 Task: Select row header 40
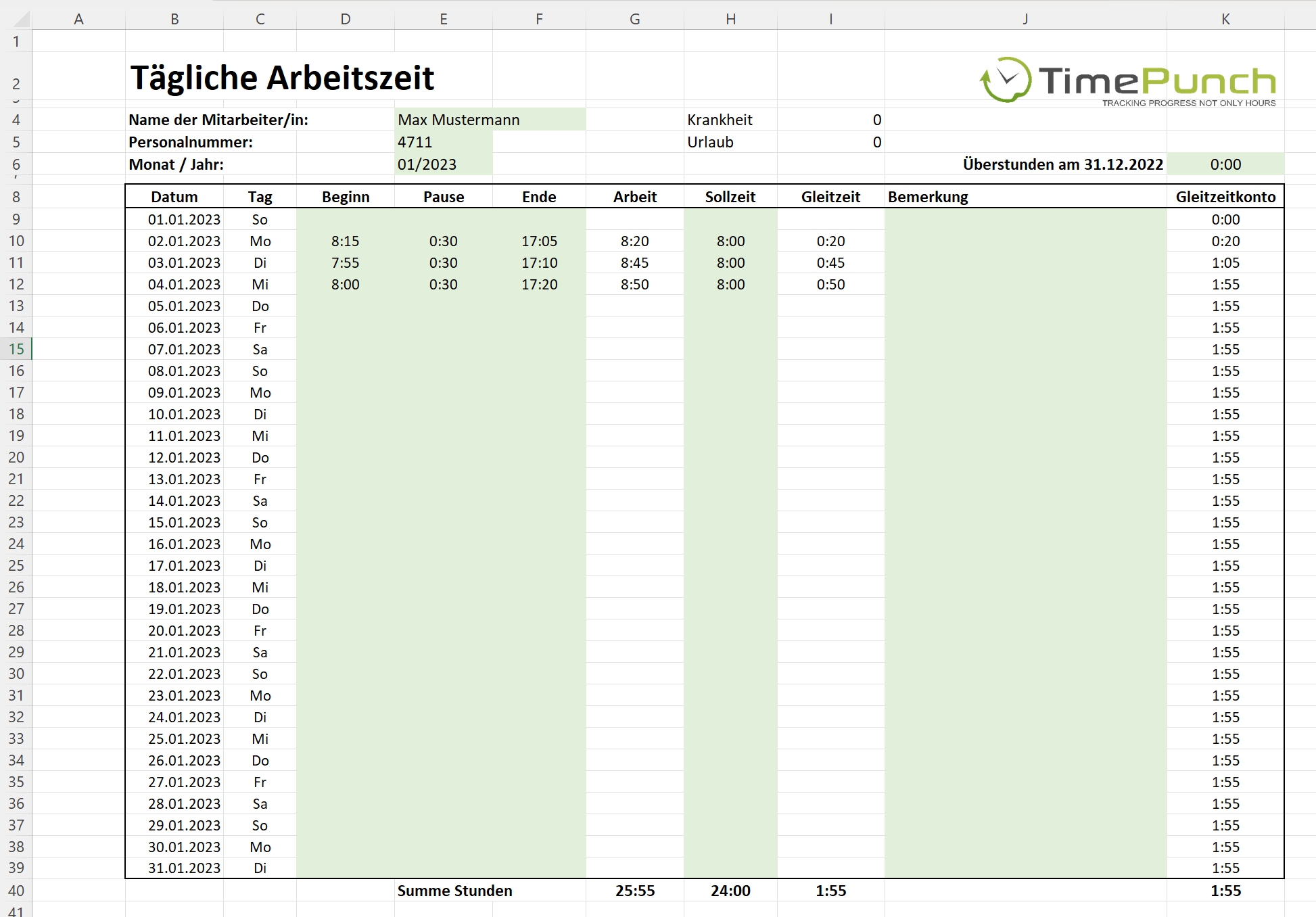[16, 891]
